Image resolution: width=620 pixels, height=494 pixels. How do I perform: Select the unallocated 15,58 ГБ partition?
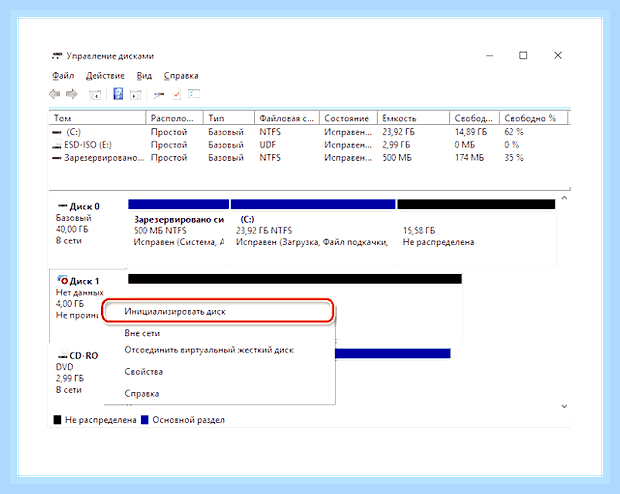click(x=476, y=231)
